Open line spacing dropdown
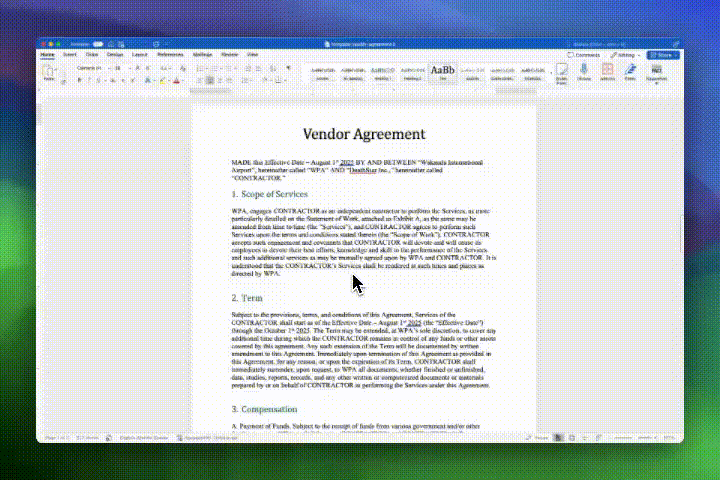 point(246,80)
